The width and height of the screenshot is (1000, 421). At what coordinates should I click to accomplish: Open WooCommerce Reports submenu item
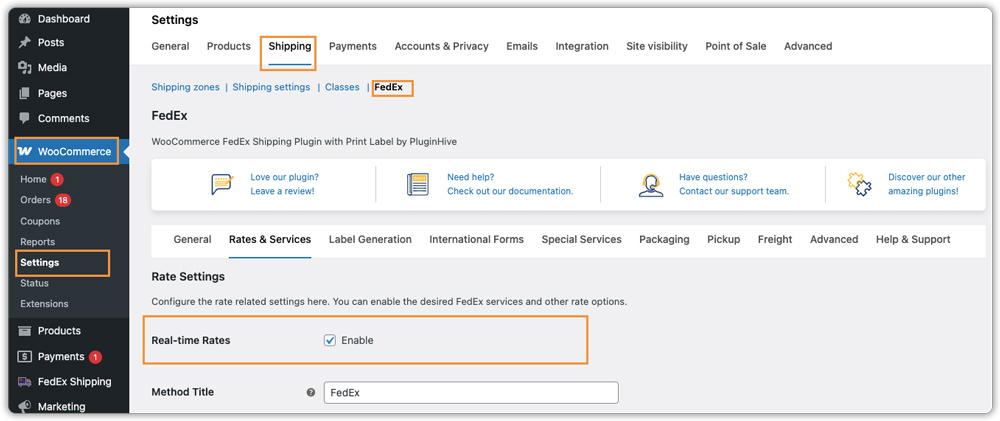point(37,242)
